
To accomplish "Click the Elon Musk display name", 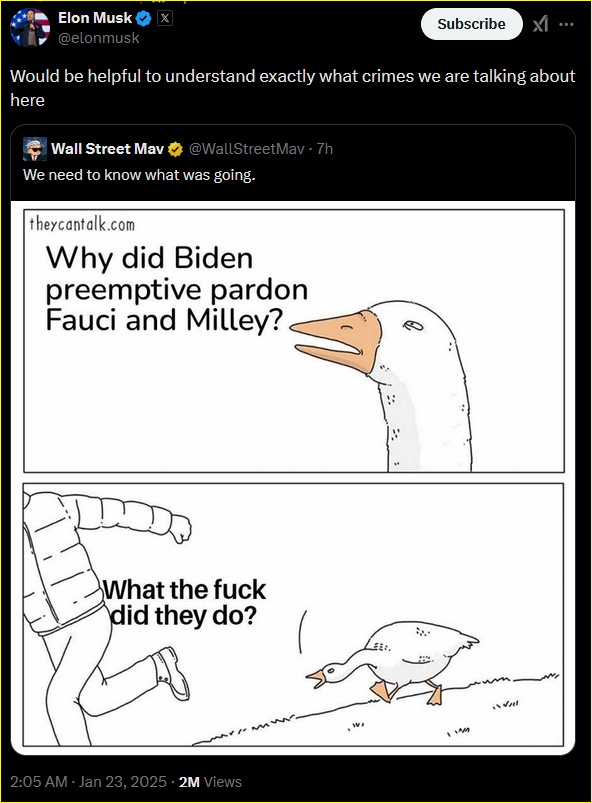I will 95,18.
